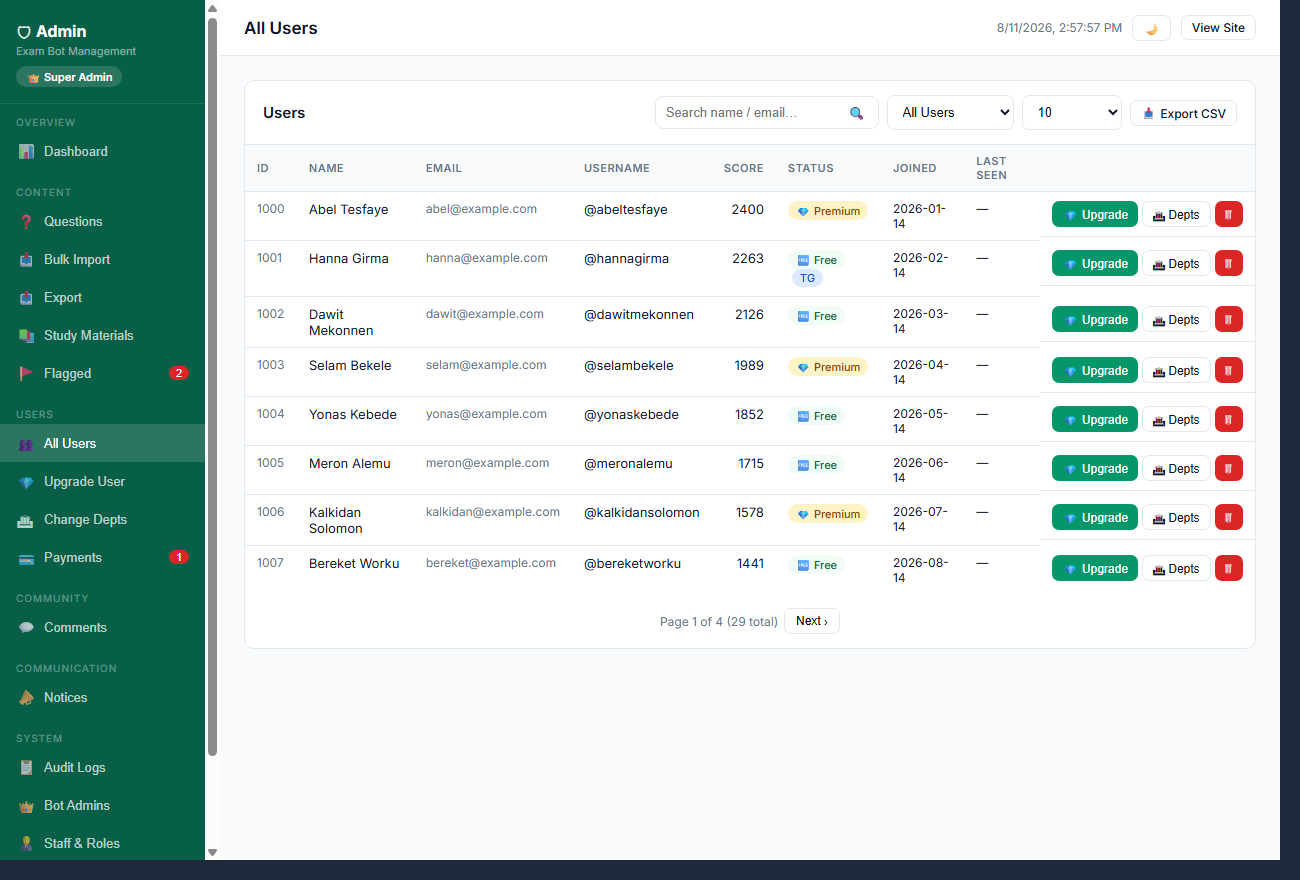Click Export CSV button
This screenshot has height=880, width=1300.
pos(1183,113)
